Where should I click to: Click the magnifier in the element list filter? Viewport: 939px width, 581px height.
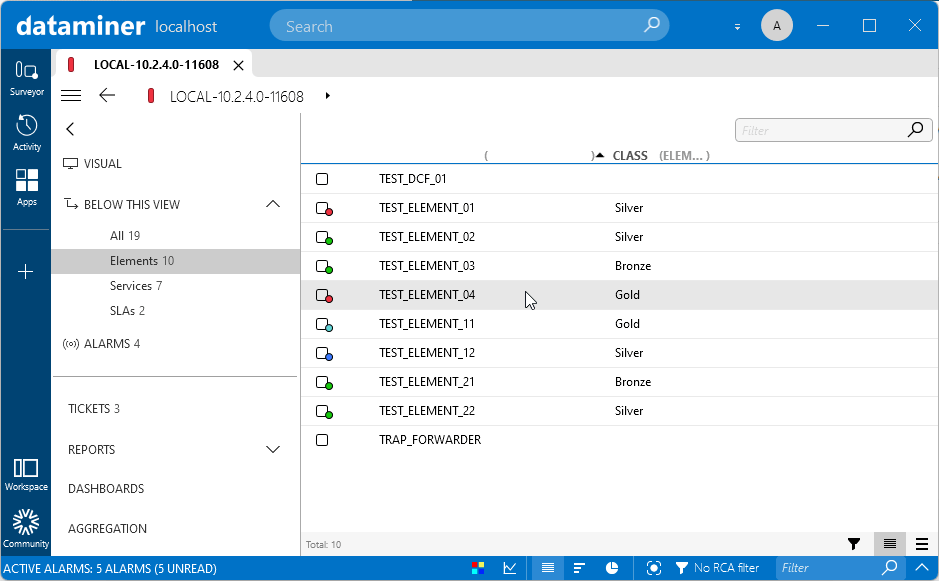tap(915, 129)
